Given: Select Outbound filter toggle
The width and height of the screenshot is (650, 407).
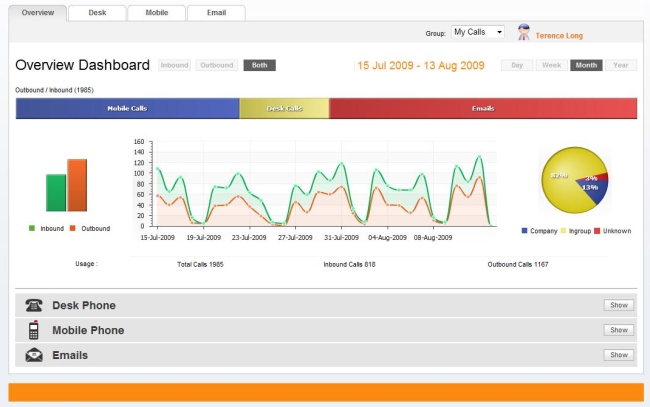Looking at the screenshot, I should (x=217, y=65).
